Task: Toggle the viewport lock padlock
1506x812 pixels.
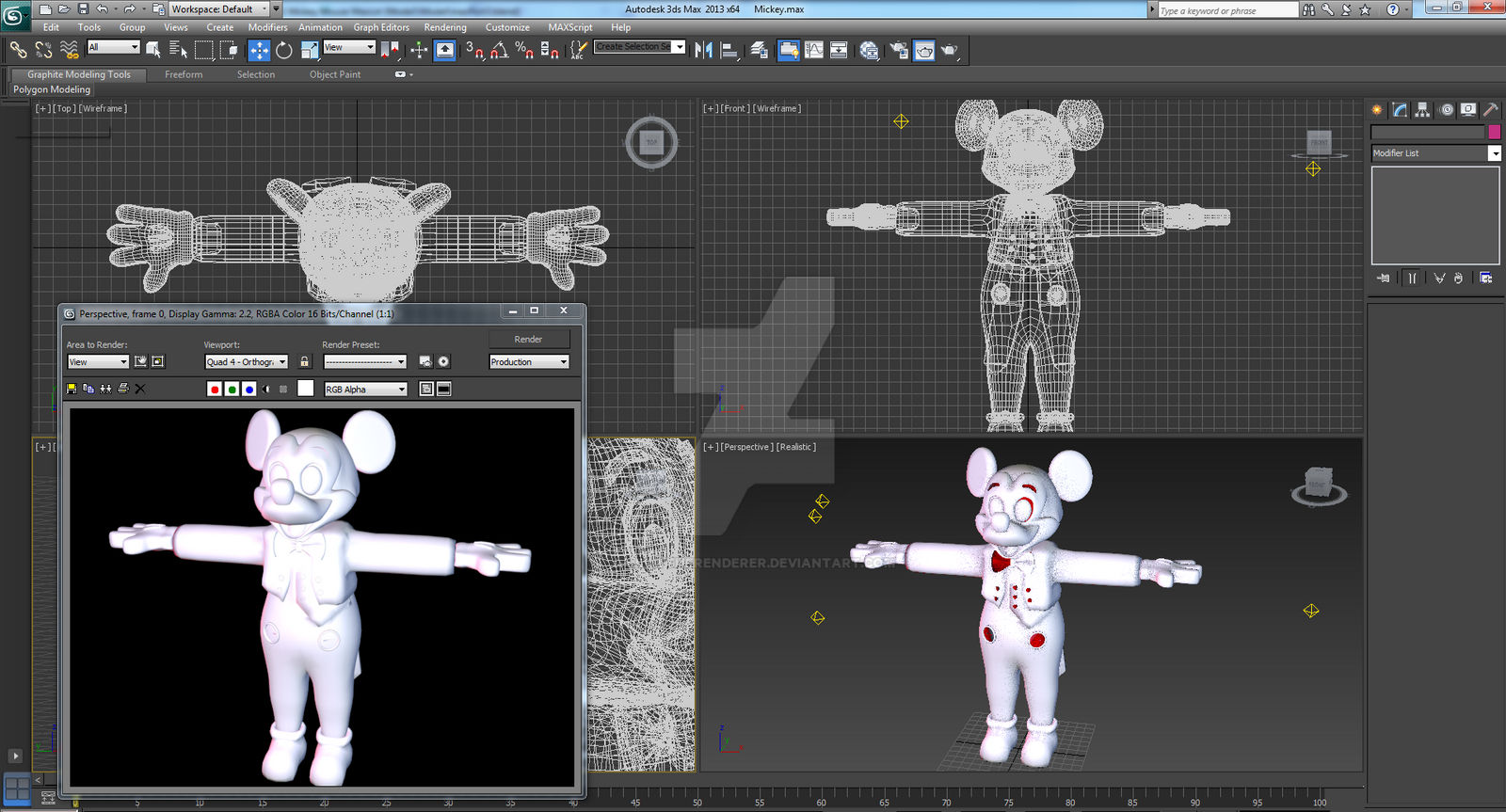Action: tap(304, 361)
